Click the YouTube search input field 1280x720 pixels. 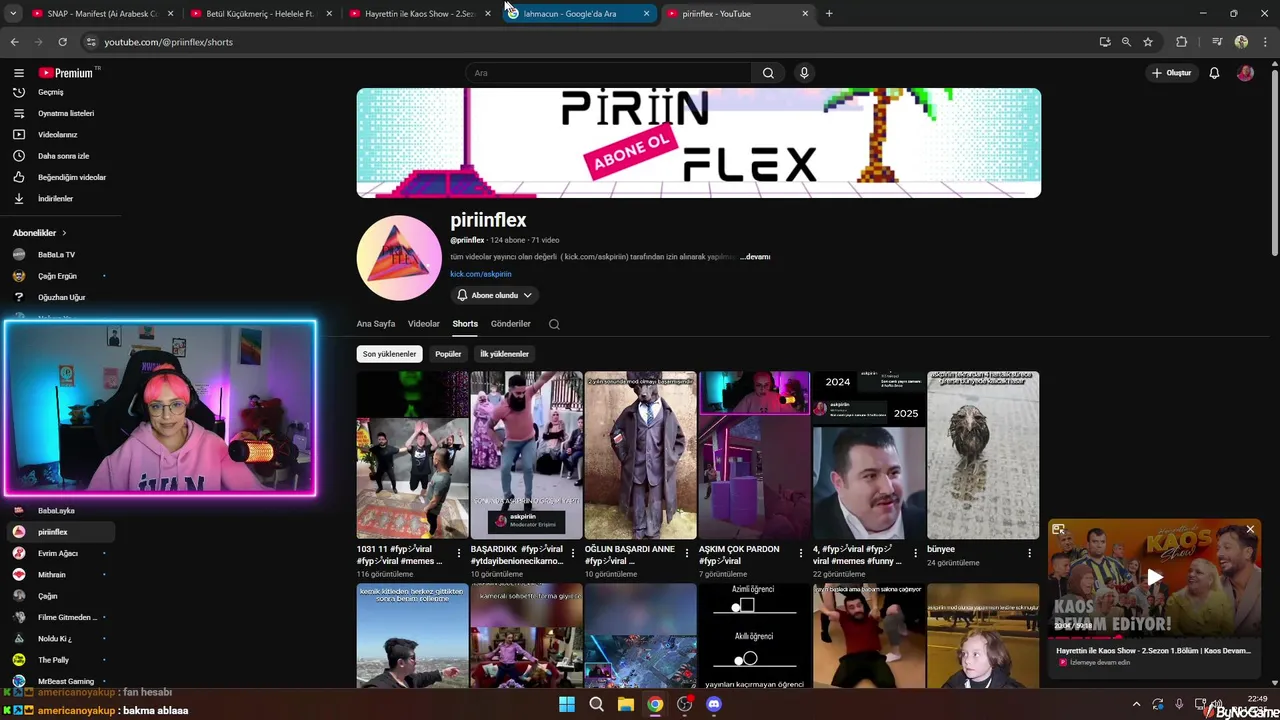608,73
